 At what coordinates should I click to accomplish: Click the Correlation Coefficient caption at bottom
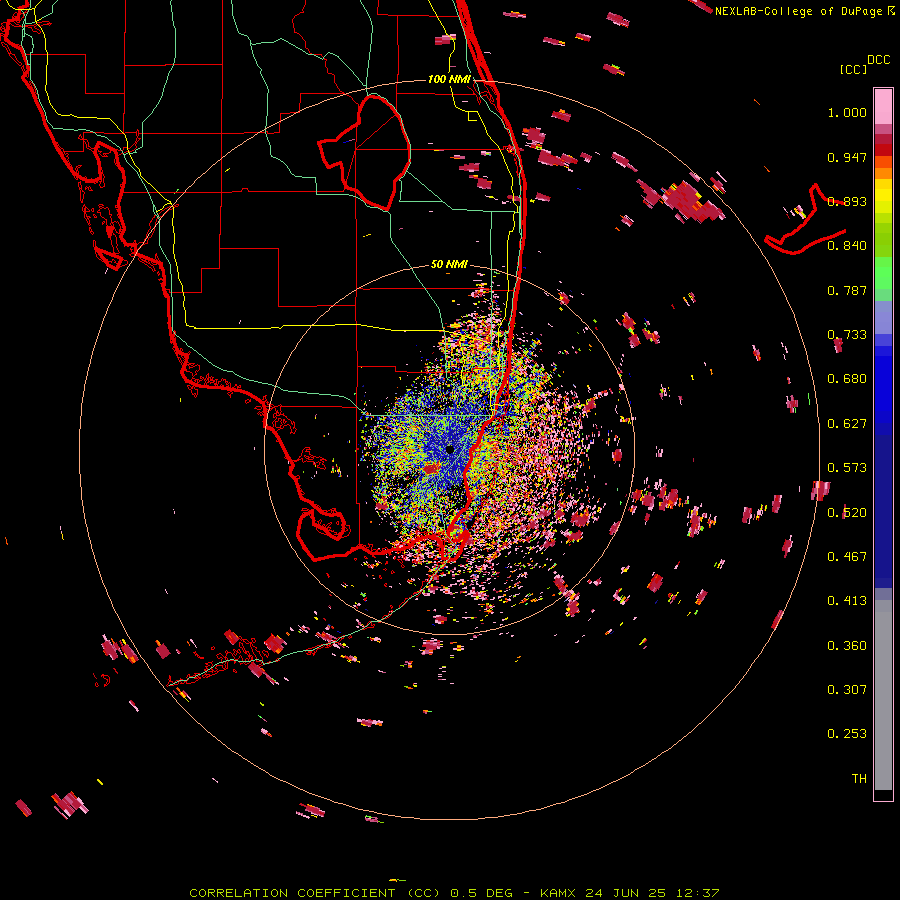pos(454,893)
